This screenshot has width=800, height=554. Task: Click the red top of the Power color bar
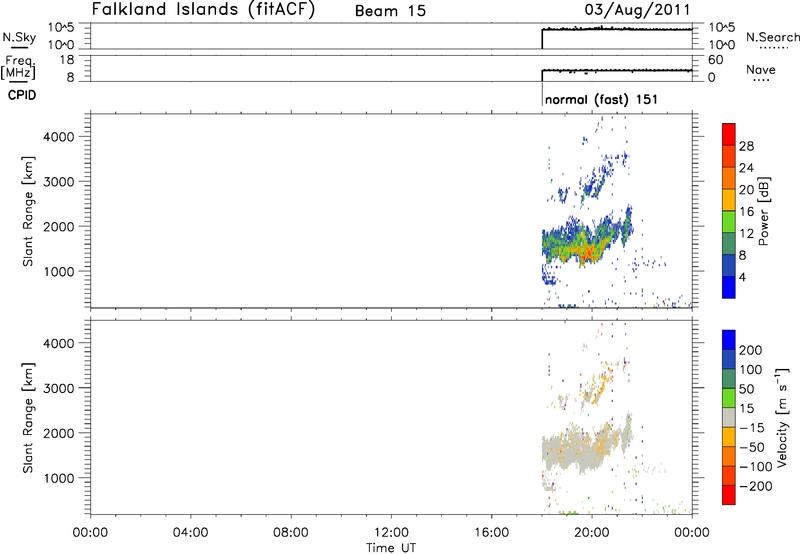point(729,134)
